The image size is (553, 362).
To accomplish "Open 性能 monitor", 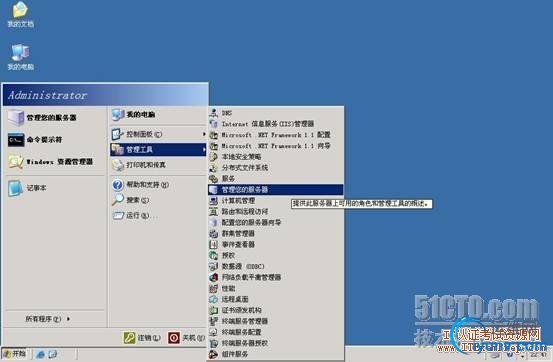I will point(276,288).
